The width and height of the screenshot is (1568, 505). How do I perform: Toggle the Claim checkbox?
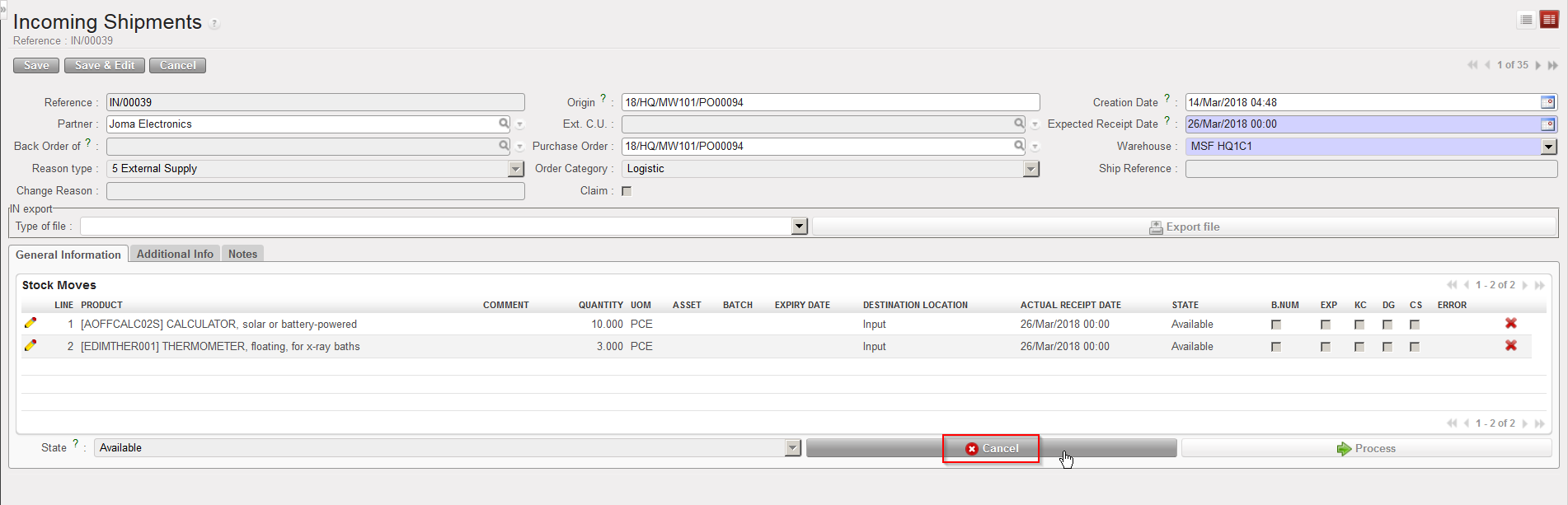627,191
